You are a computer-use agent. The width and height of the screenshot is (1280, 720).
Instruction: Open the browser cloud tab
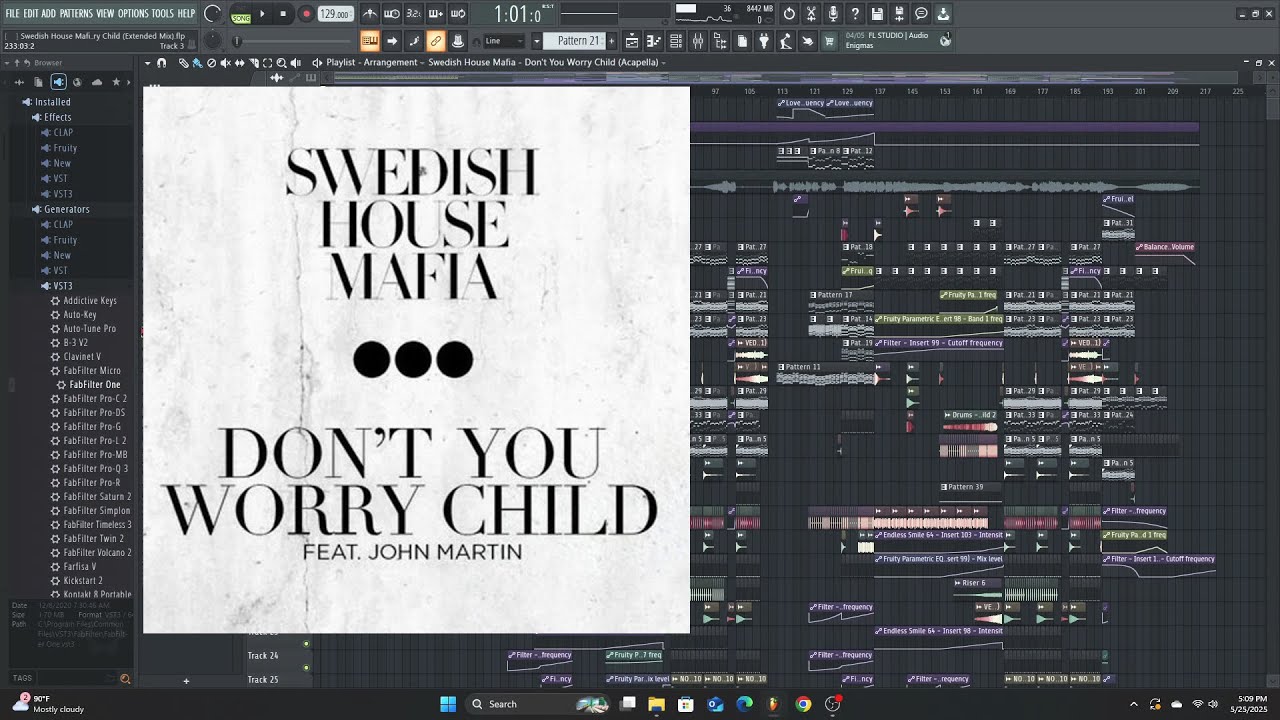(x=97, y=82)
